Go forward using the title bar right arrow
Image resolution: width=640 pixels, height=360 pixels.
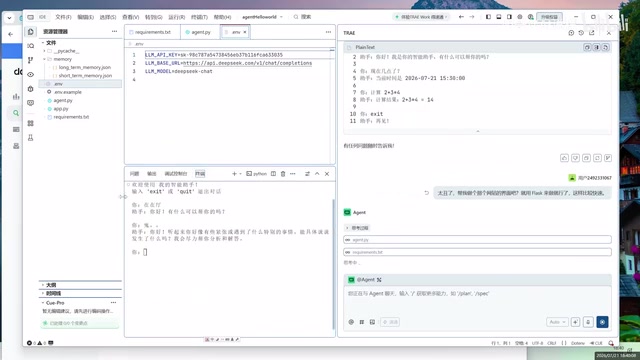coord(472,17)
